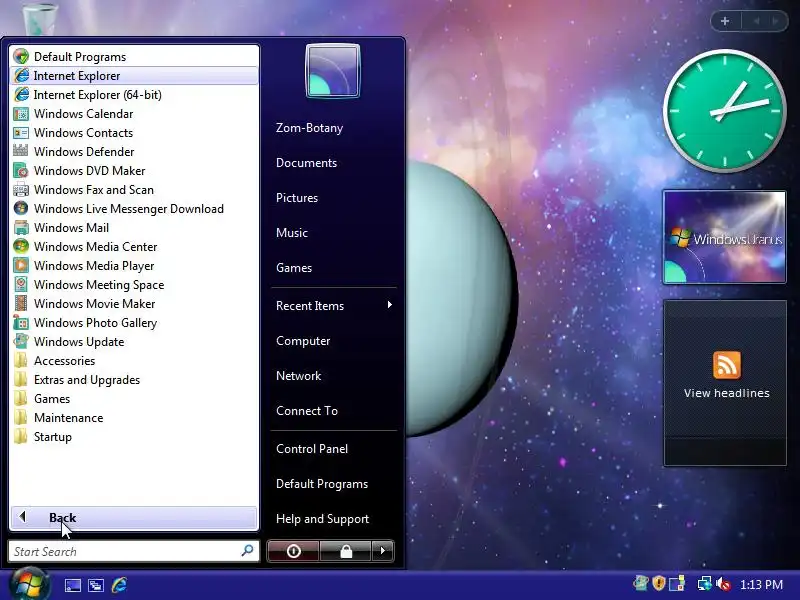
Task: Click the lock computer button
Action: (x=346, y=551)
